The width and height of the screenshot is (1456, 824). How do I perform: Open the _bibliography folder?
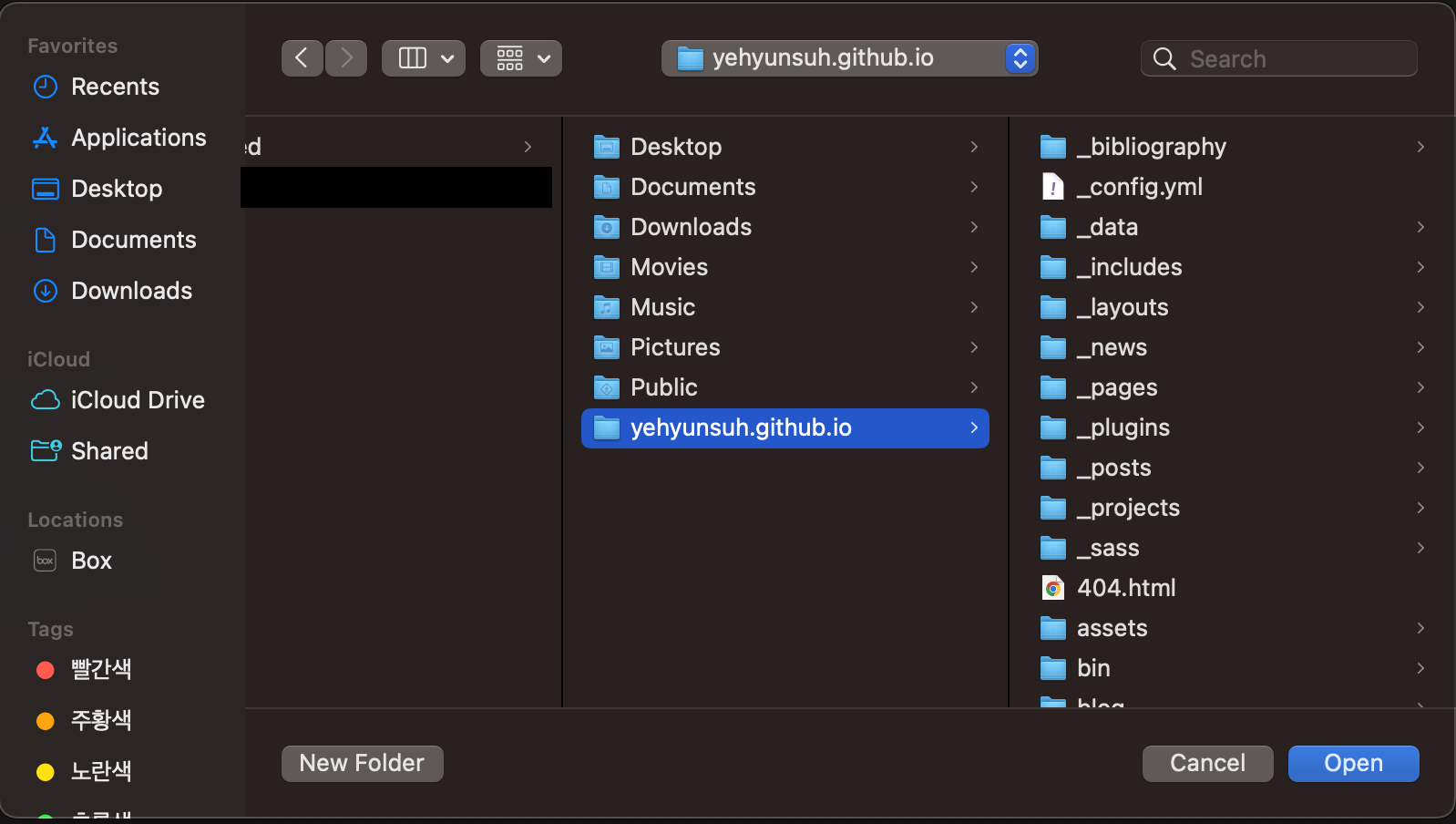coord(1232,147)
